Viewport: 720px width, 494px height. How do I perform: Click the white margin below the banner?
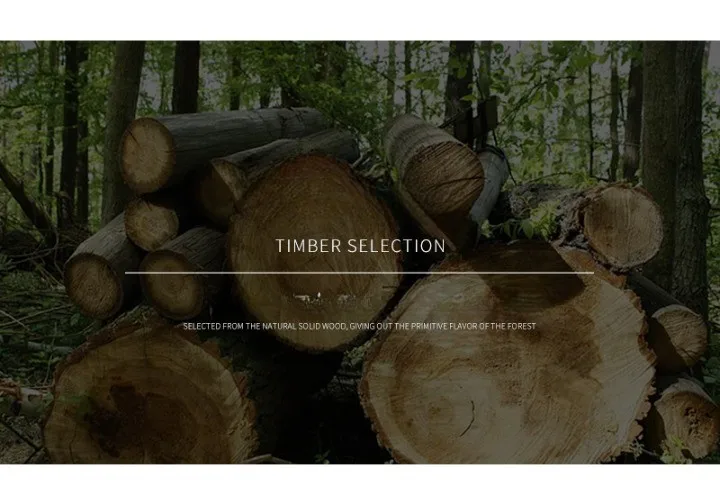[360, 479]
